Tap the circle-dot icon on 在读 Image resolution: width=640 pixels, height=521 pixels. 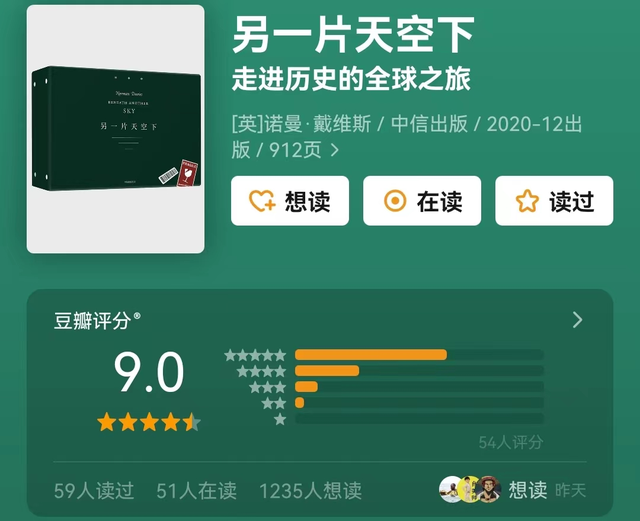click(395, 201)
